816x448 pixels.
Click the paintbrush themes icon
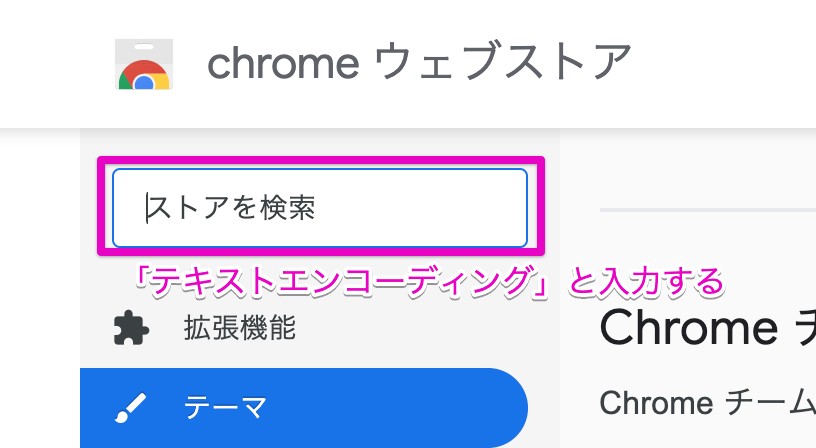pyautogui.click(x=130, y=407)
